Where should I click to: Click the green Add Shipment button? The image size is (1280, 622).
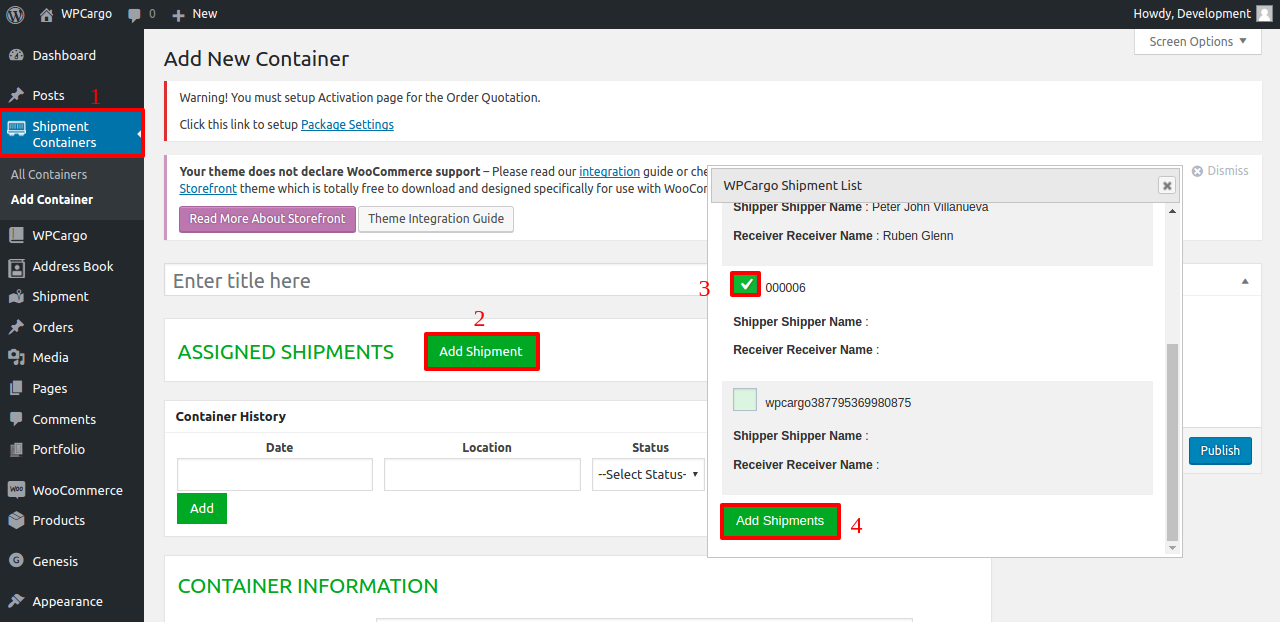481,351
